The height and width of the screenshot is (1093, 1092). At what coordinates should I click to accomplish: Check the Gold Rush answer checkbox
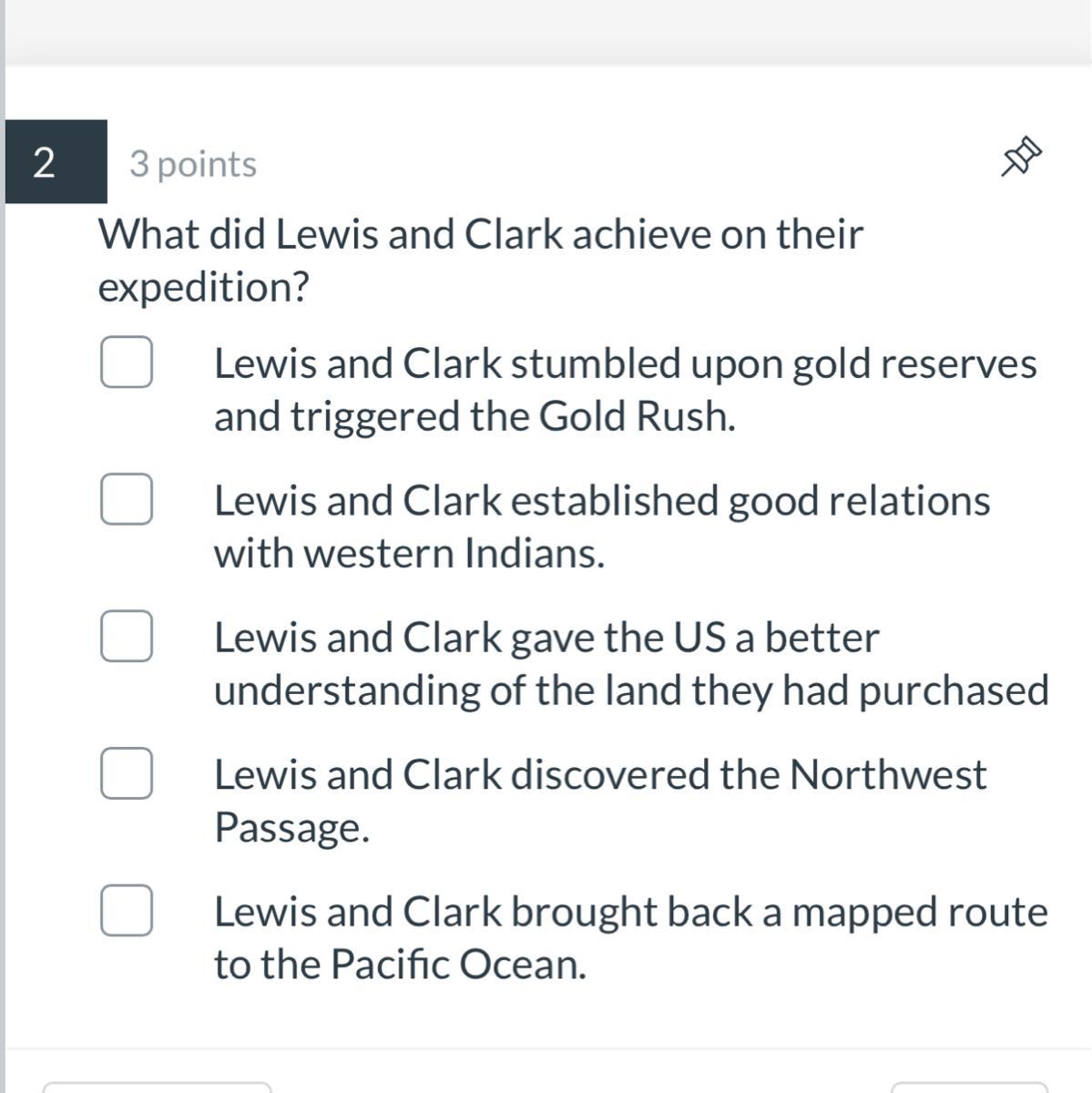coord(127,363)
